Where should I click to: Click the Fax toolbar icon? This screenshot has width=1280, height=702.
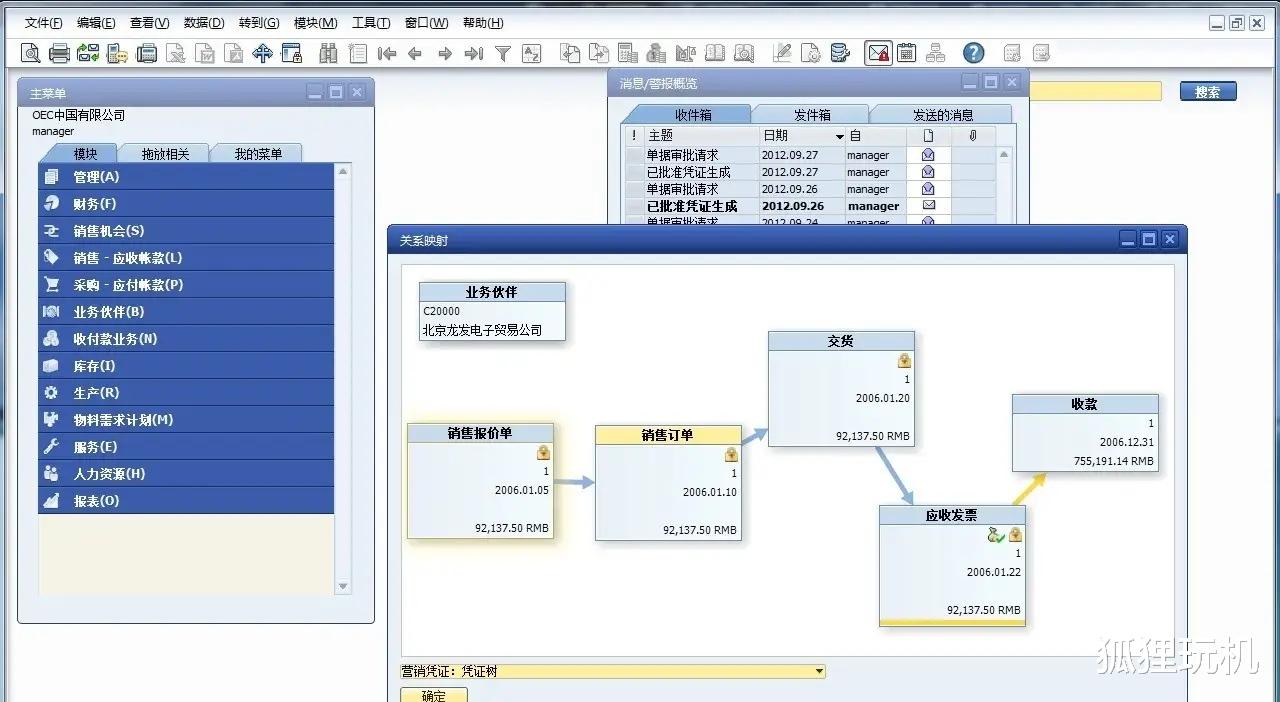point(147,53)
